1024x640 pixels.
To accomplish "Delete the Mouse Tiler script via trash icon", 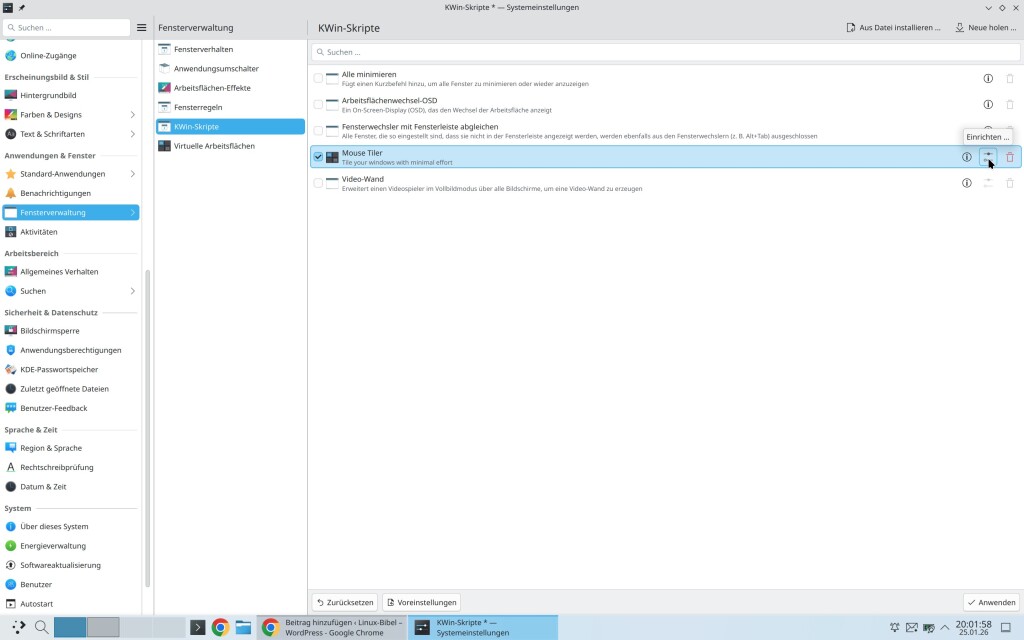I will click(1009, 157).
